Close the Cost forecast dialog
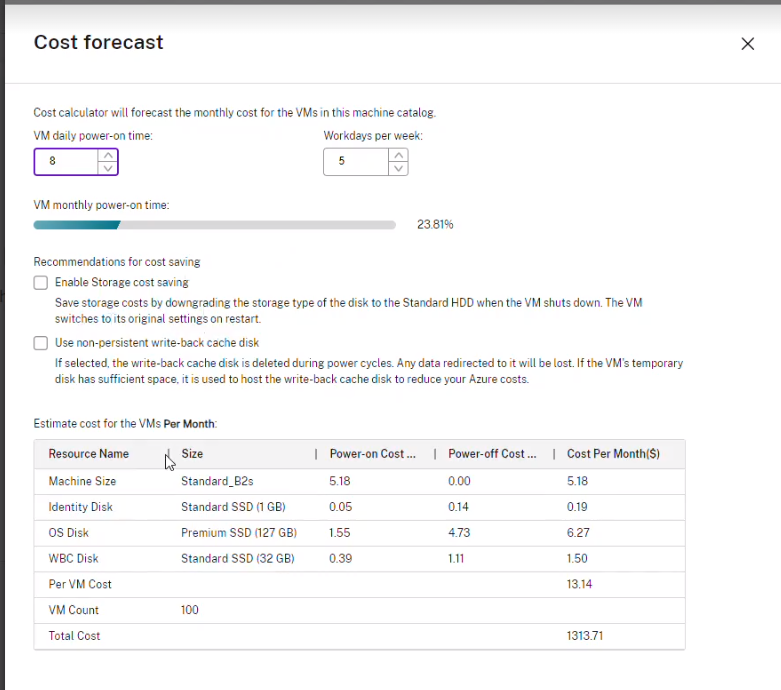Image resolution: width=781 pixels, height=690 pixels. point(747,44)
